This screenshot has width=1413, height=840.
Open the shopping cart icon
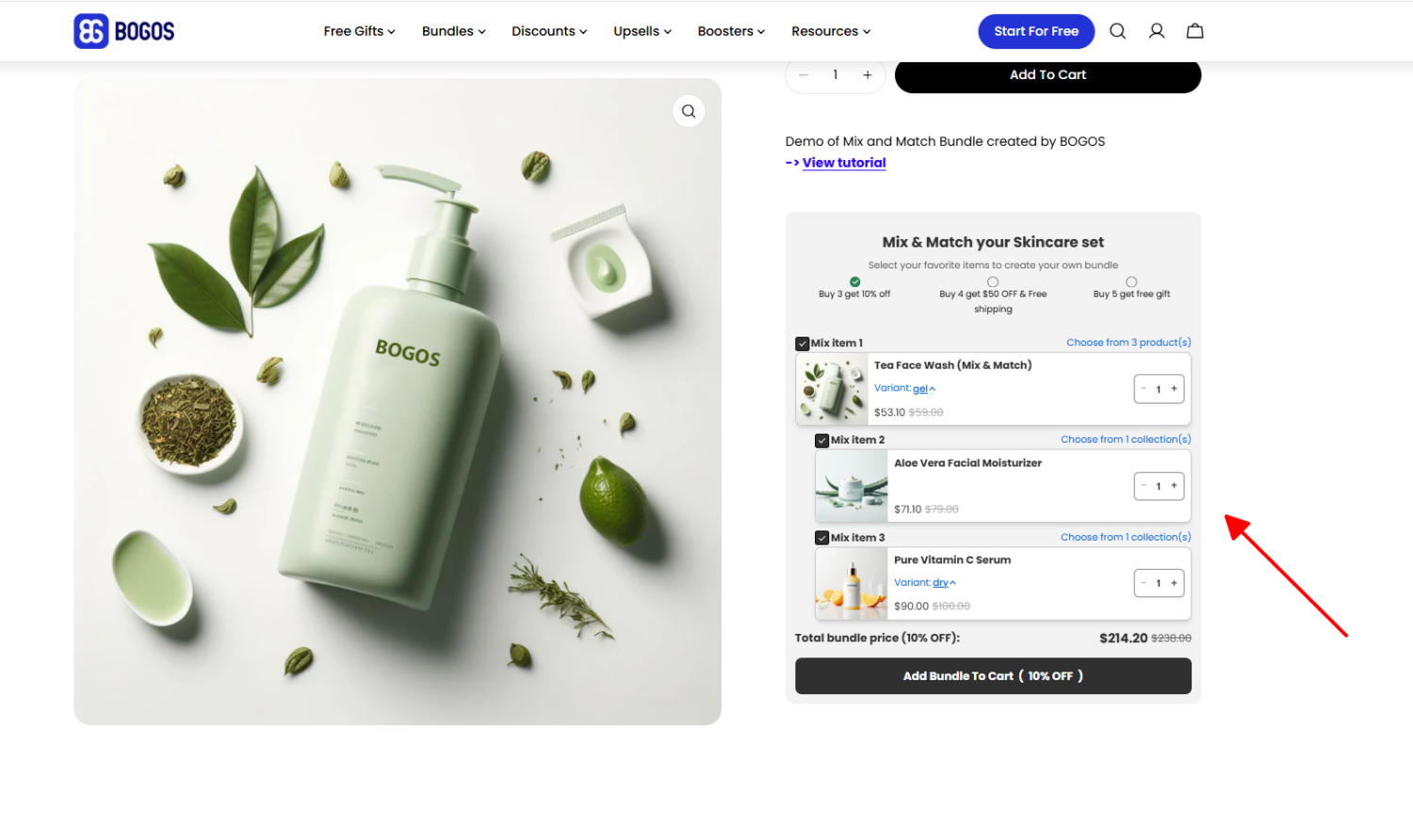point(1194,31)
